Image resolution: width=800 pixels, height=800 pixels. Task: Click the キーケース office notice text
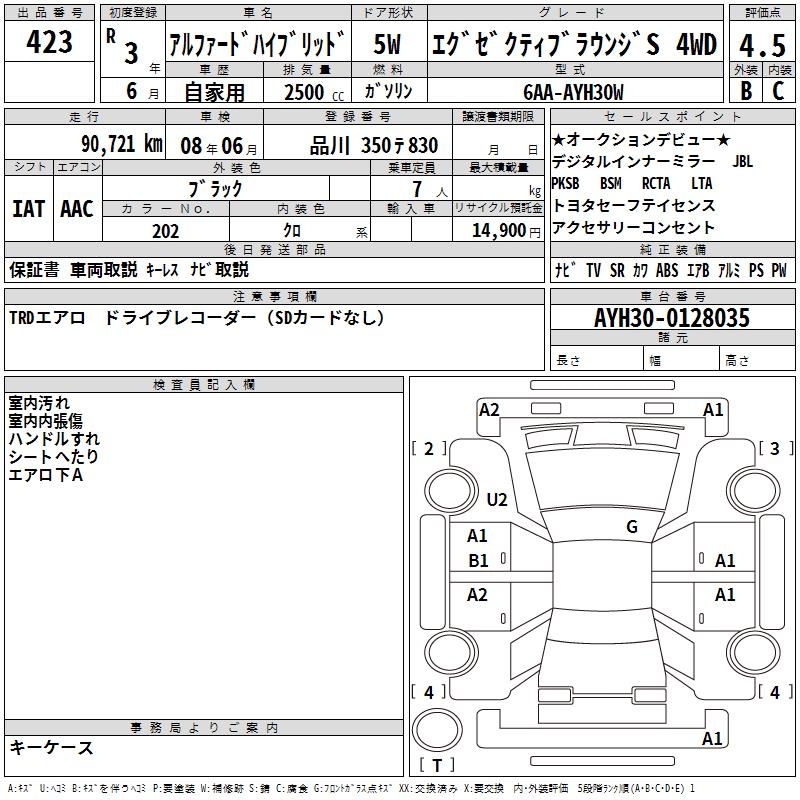[52, 748]
